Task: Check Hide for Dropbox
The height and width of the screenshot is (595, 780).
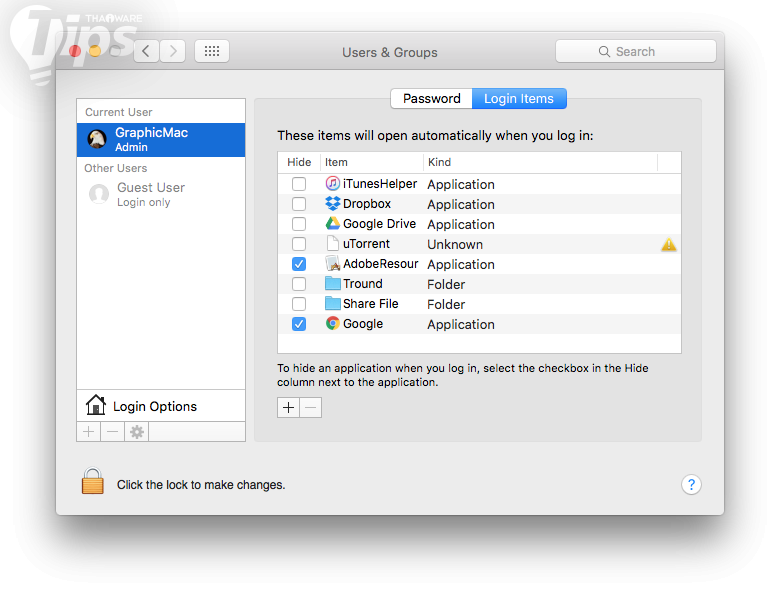Action: pyautogui.click(x=299, y=203)
